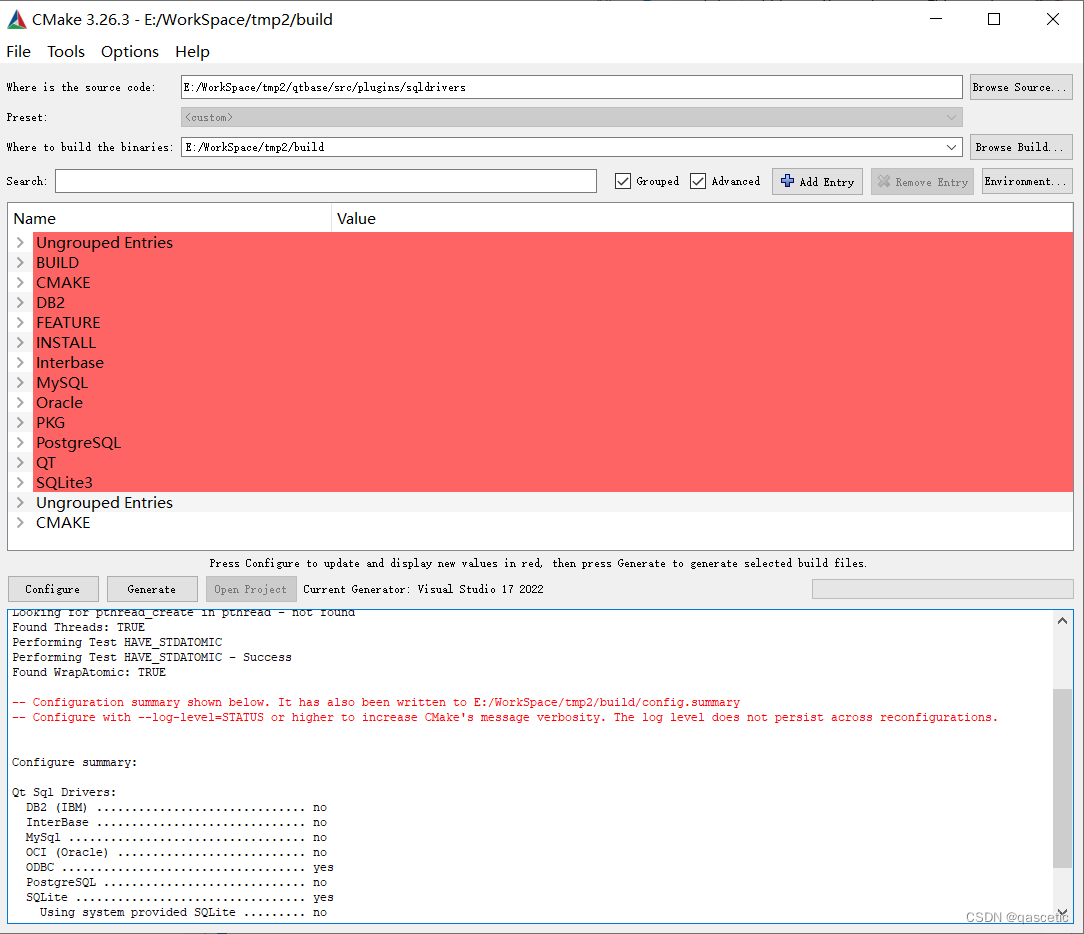The height and width of the screenshot is (934, 1084).
Task: Open the Options menu
Action: [130, 52]
